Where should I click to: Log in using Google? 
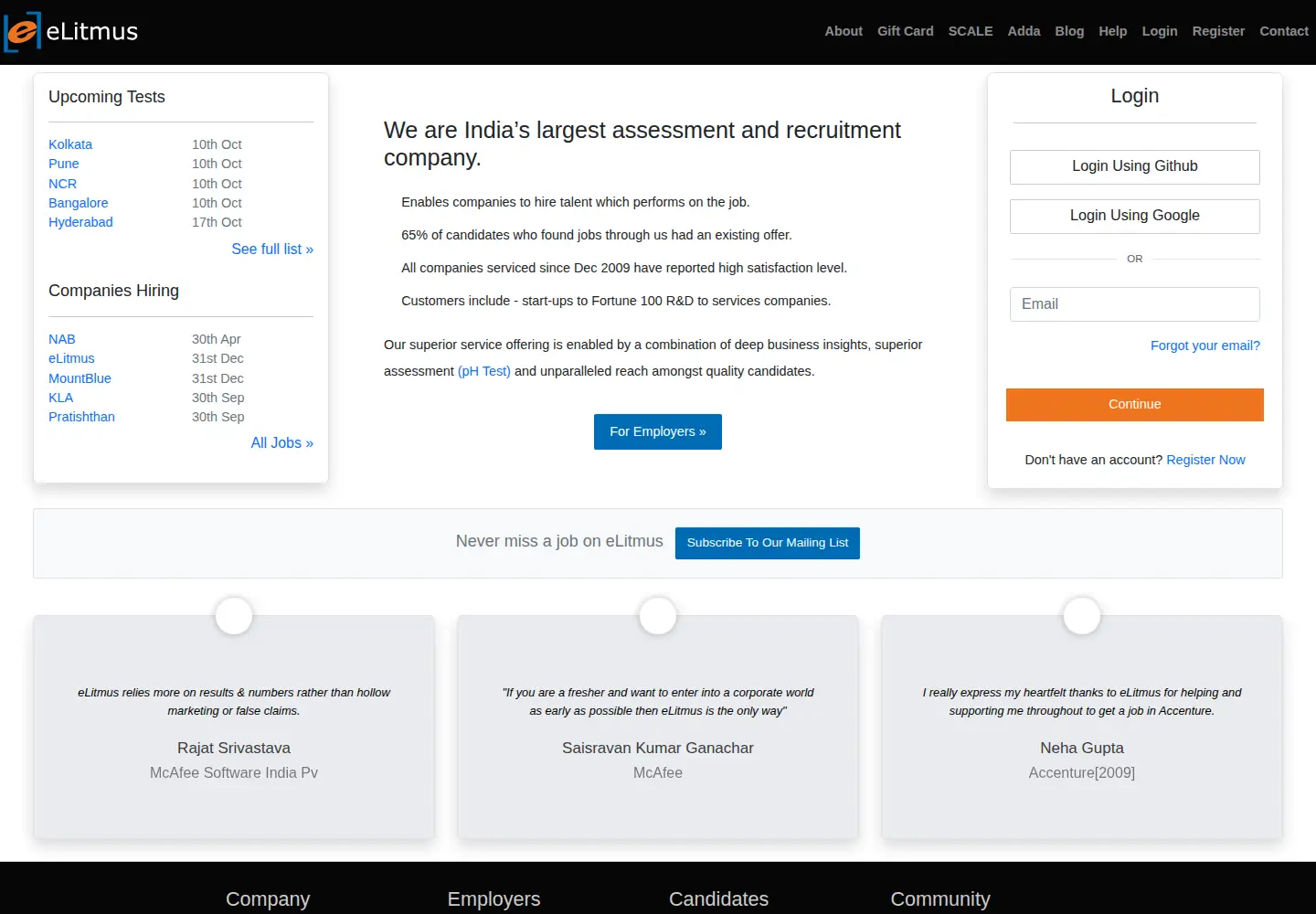[x=1135, y=217]
